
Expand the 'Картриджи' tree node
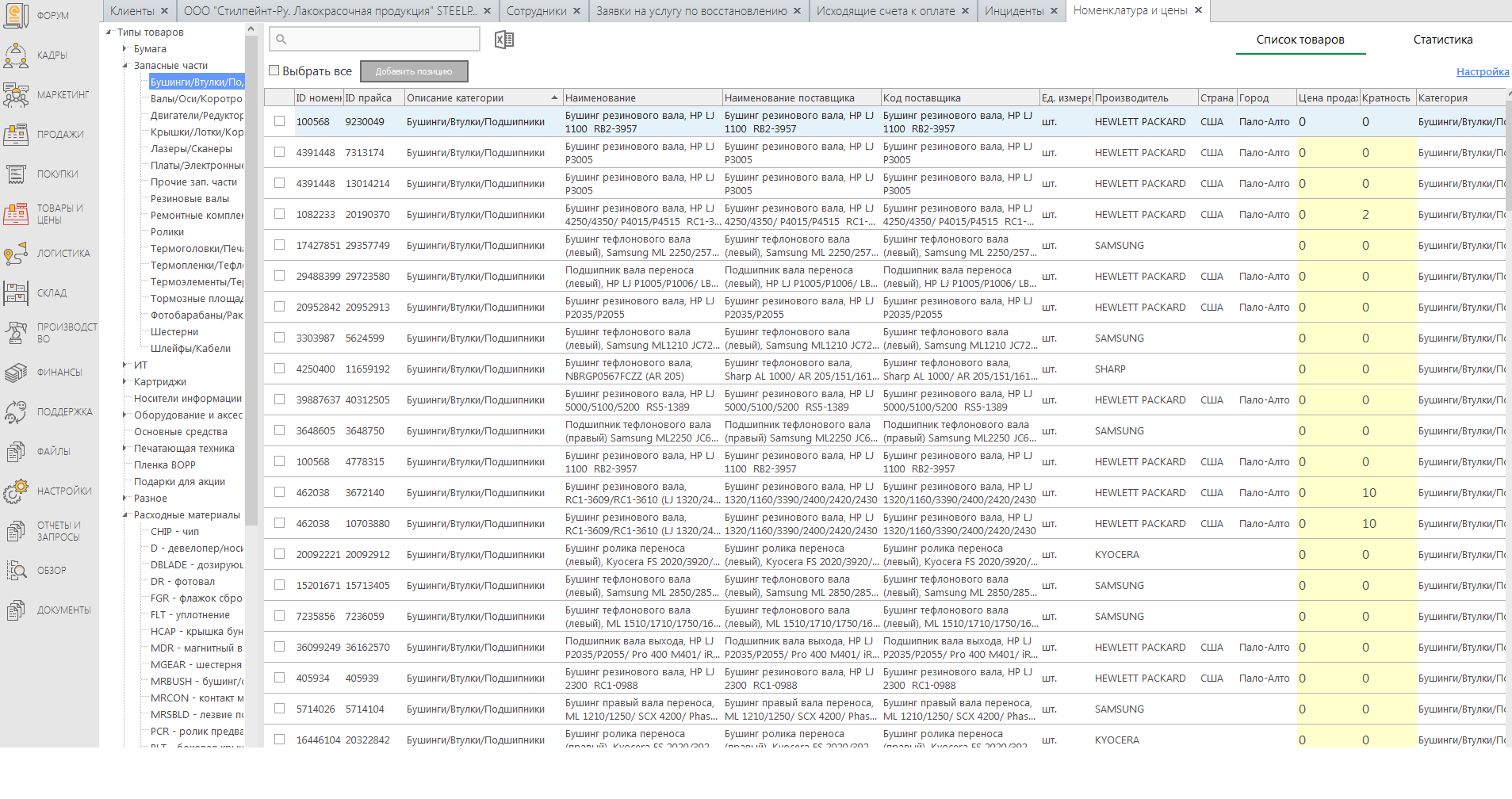(125, 382)
